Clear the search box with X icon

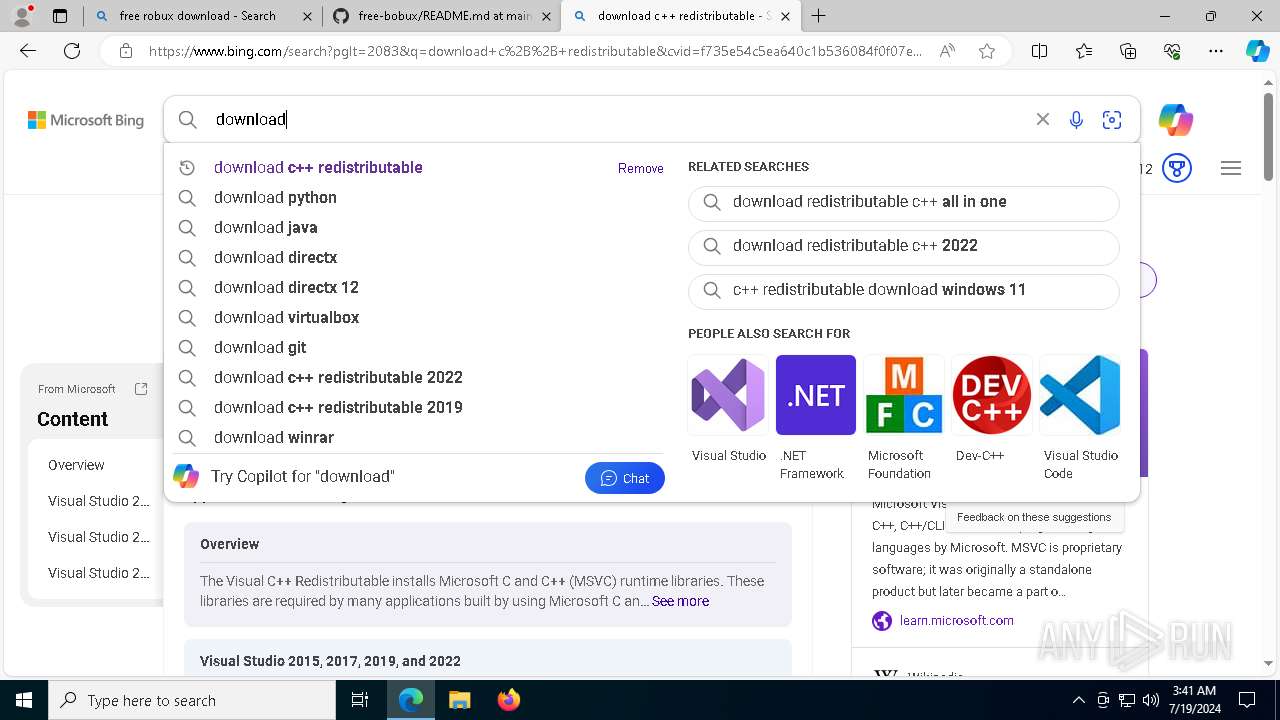click(x=1042, y=120)
